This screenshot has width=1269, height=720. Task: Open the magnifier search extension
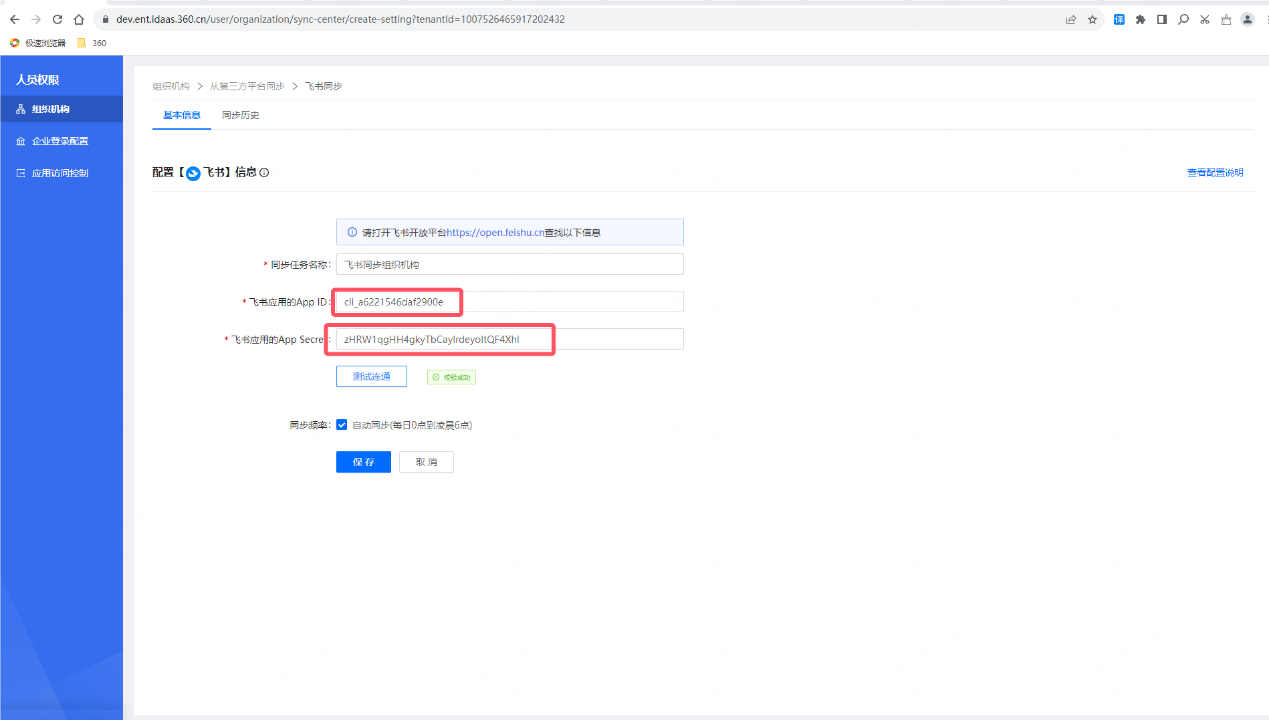1183,19
